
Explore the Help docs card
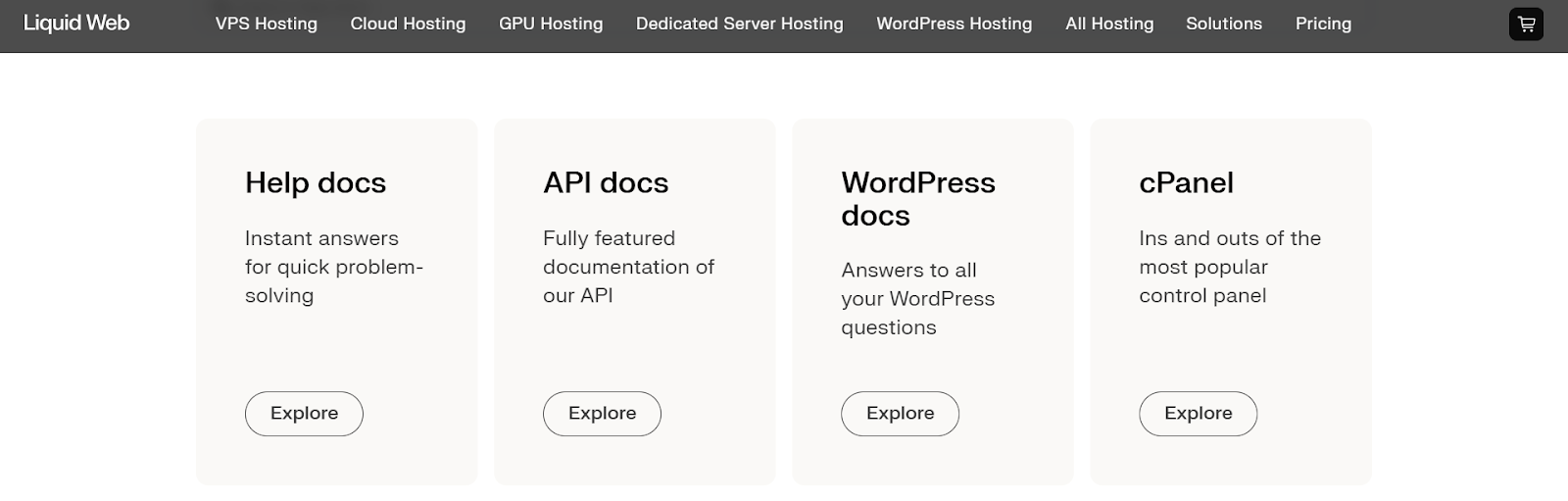[304, 414]
